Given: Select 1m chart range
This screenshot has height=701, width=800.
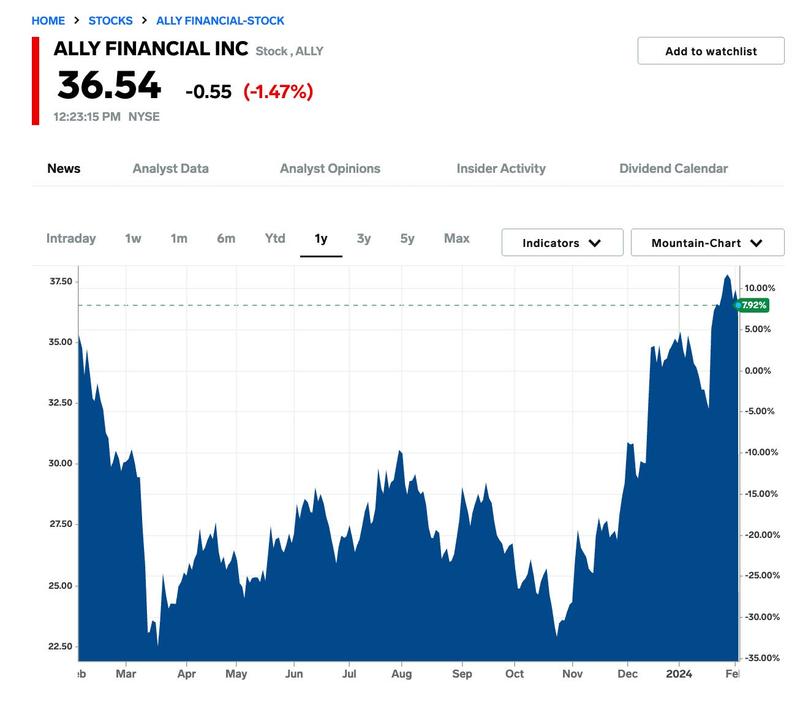Looking at the screenshot, I should [179, 238].
